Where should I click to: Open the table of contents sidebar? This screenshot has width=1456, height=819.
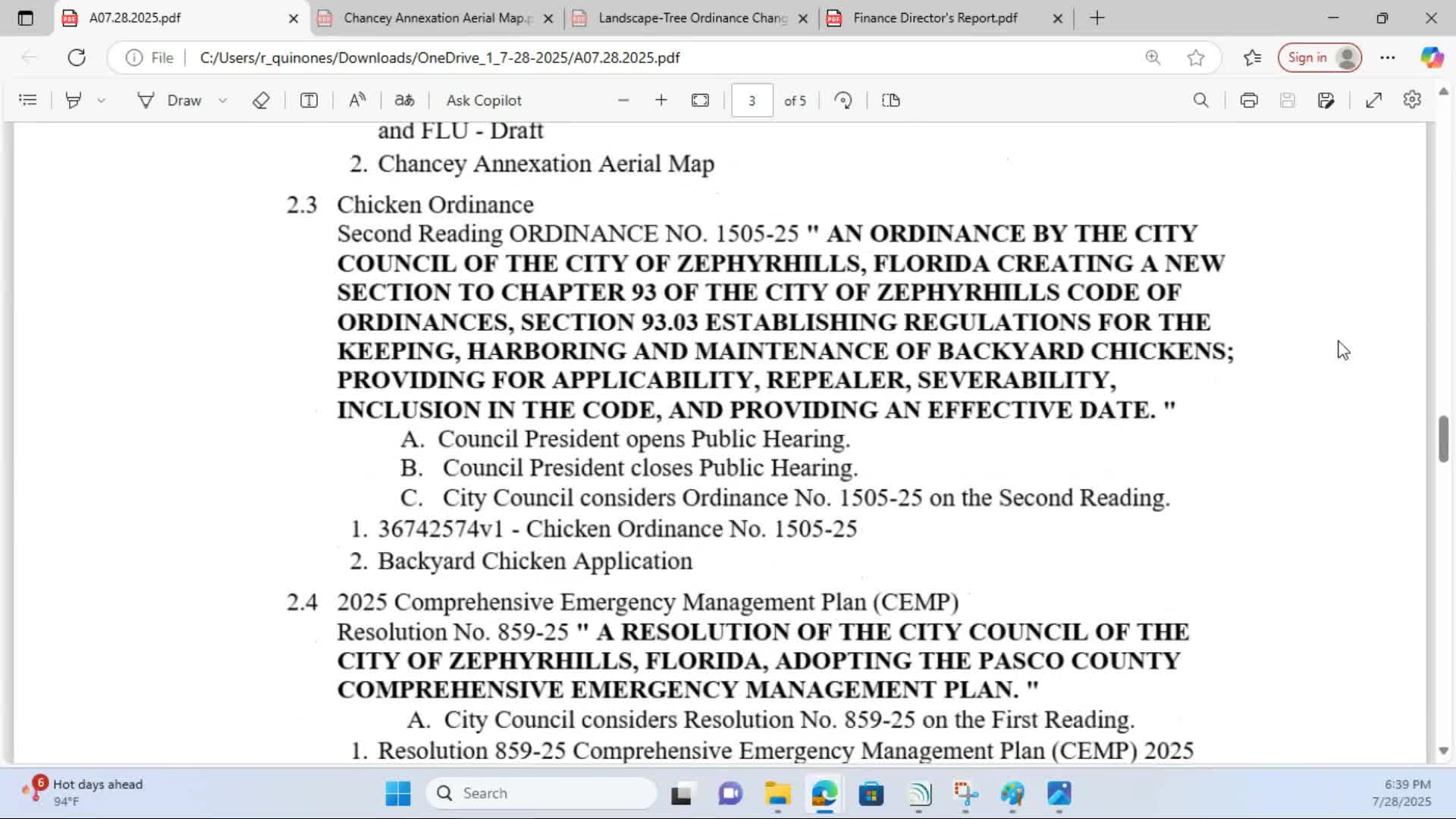click(x=28, y=100)
